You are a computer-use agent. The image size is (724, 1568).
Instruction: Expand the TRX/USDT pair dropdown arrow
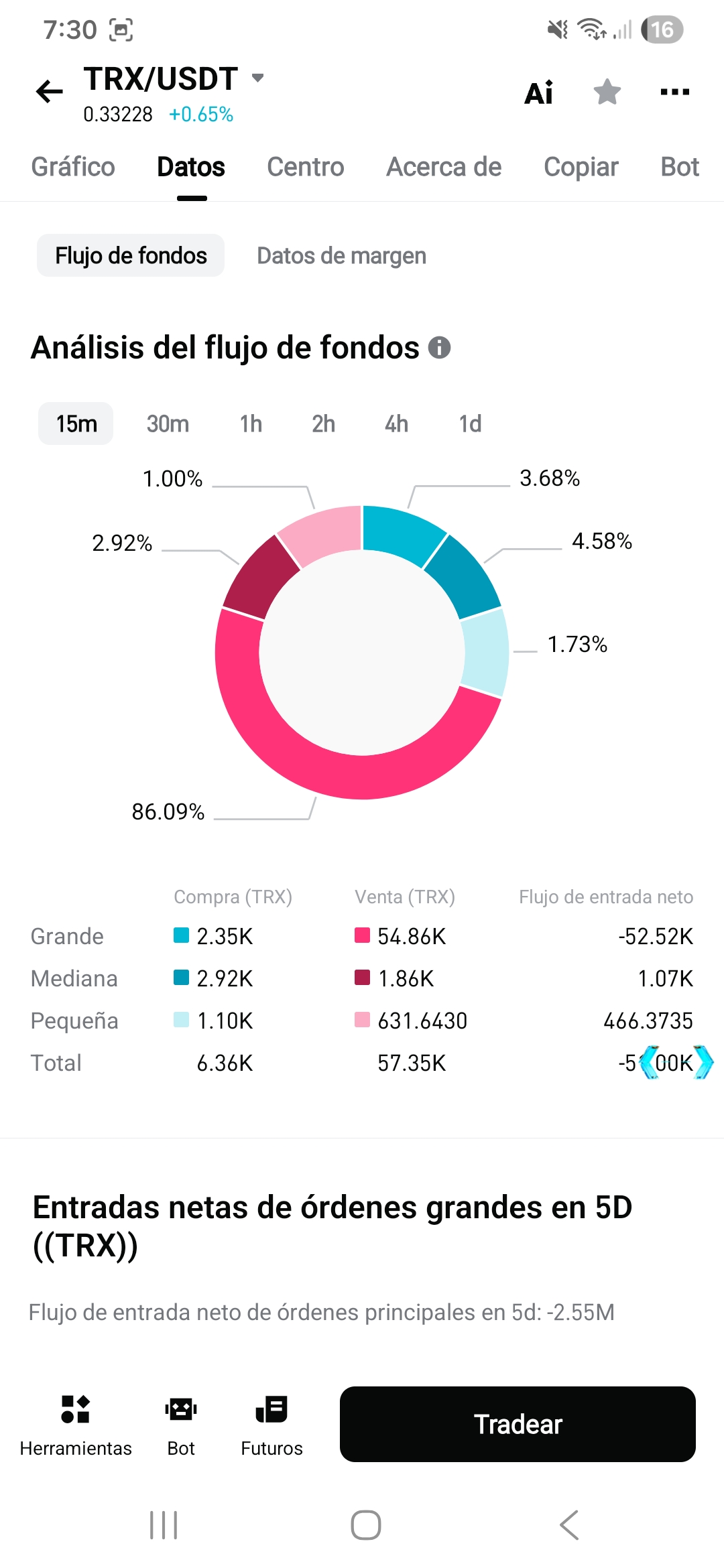[x=258, y=78]
